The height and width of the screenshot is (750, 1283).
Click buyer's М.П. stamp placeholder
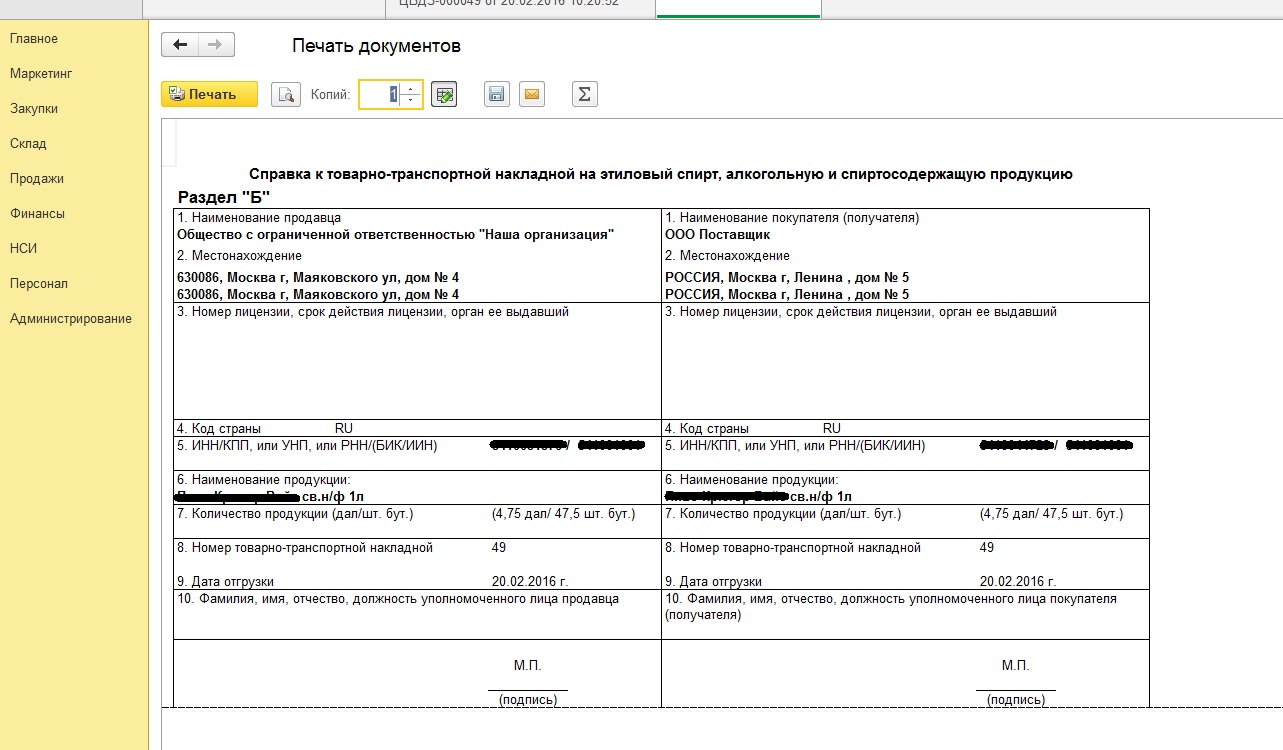1015,665
